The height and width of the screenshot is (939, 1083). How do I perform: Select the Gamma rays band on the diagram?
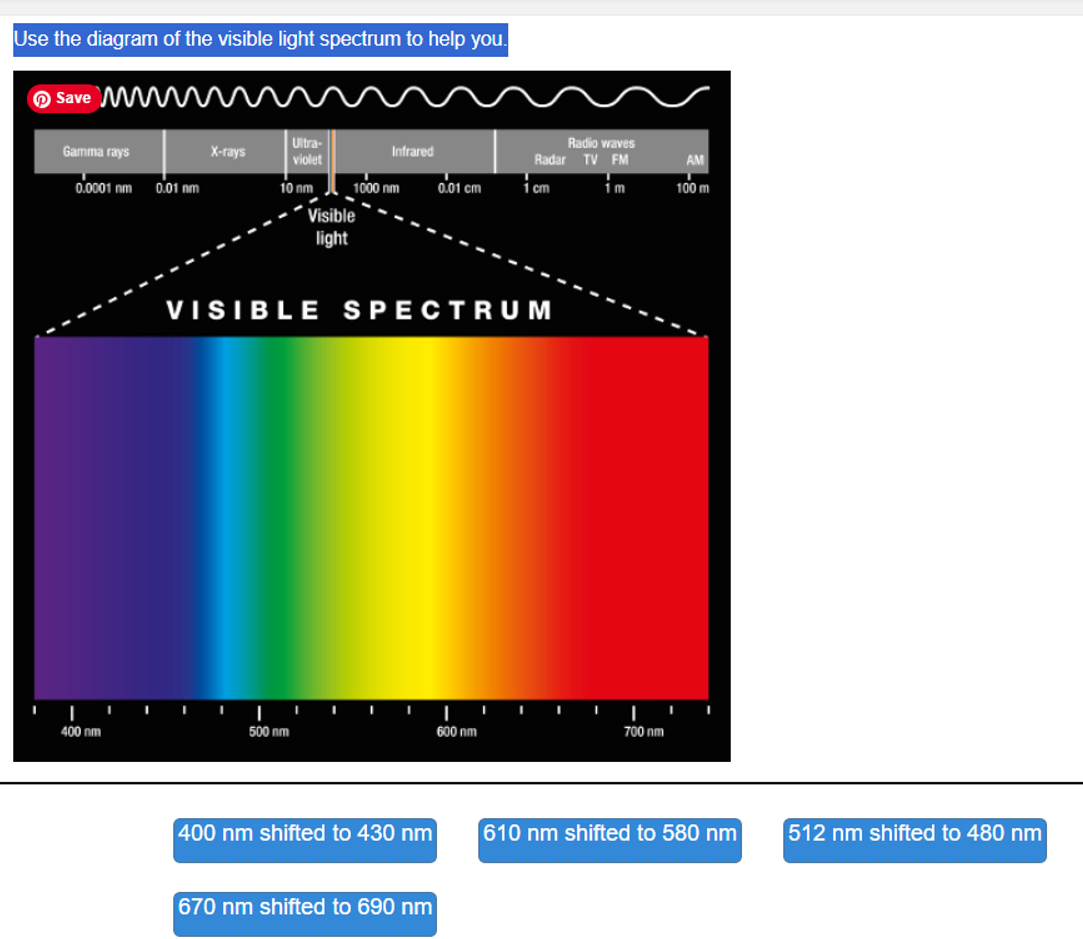97,151
